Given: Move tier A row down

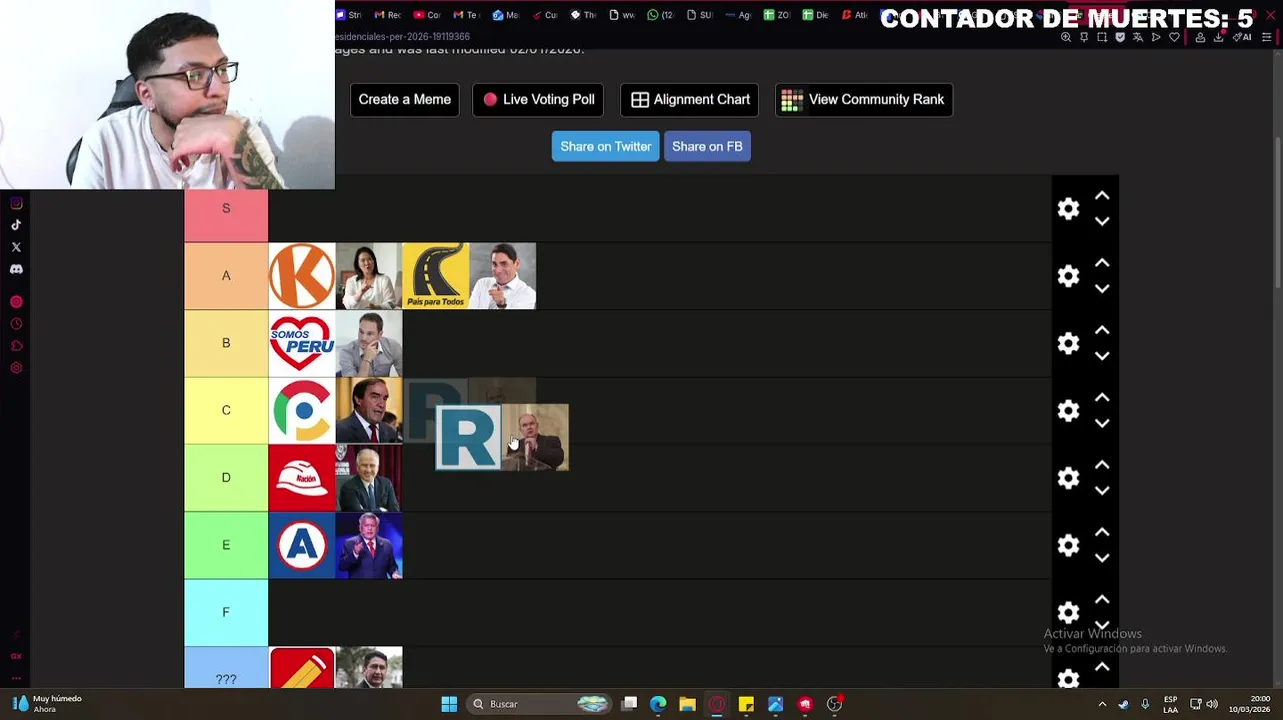Looking at the screenshot, I should point(1102,289).
